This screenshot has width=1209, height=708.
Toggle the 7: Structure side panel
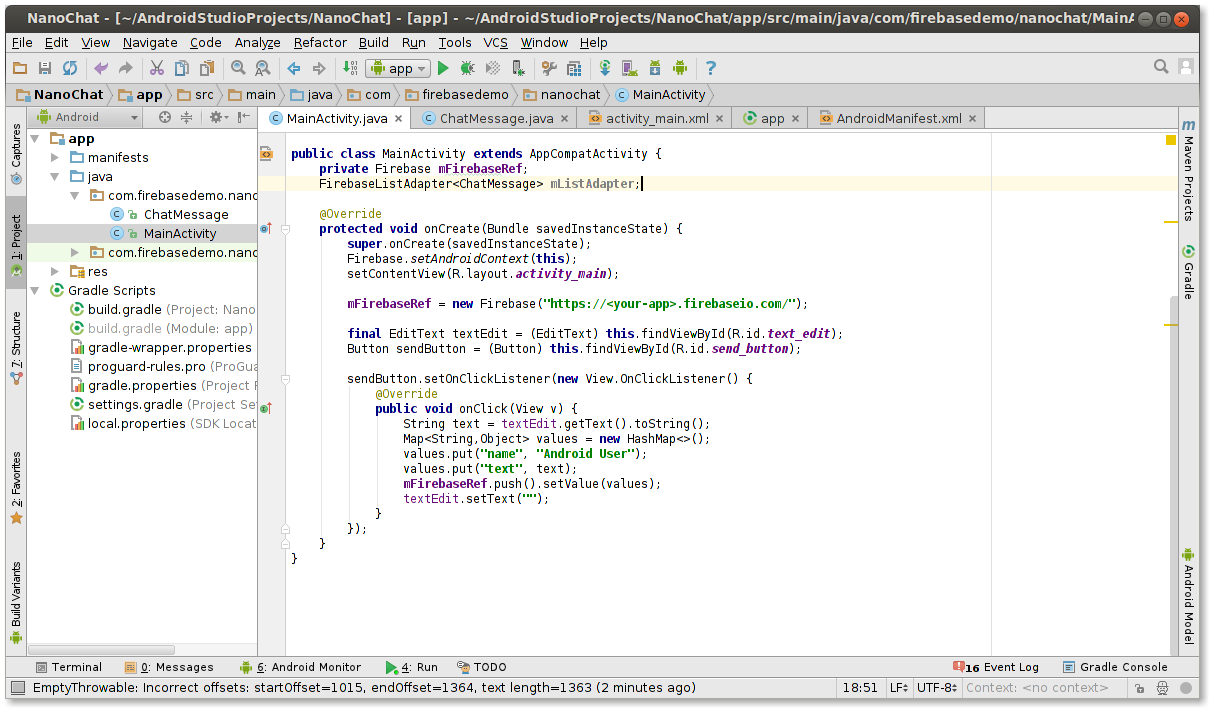[16, 347]
